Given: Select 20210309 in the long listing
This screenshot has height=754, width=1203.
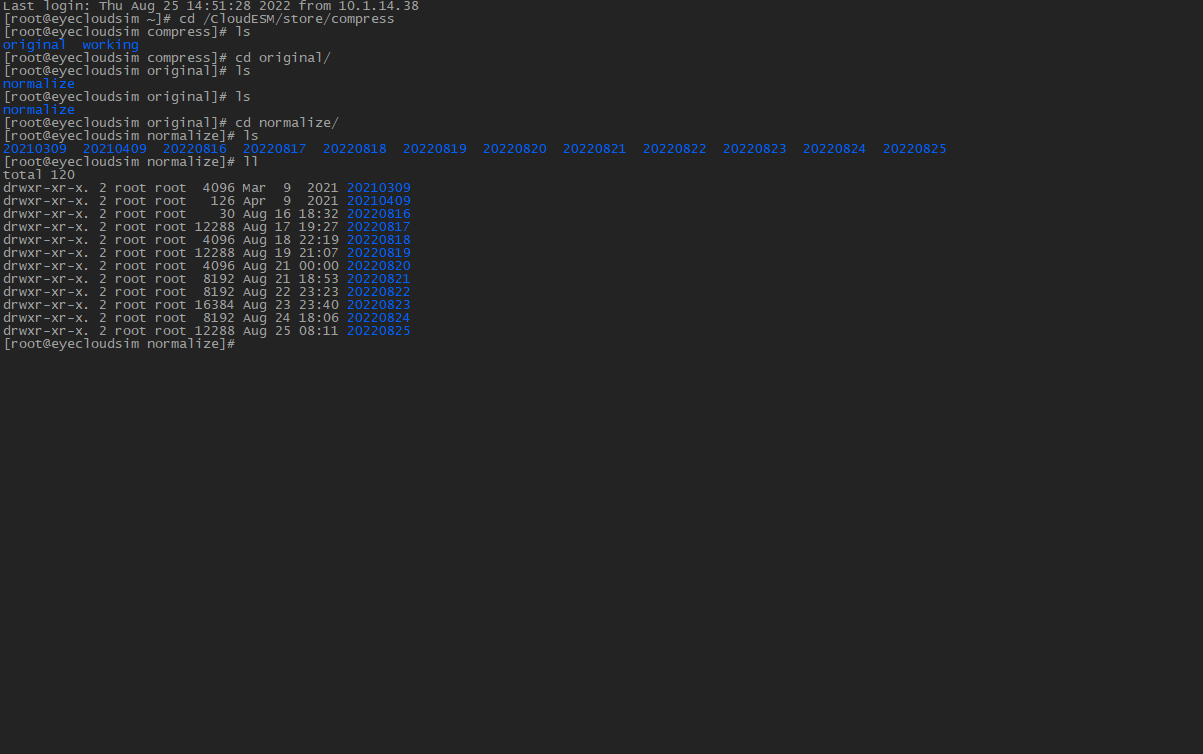Looking at the screenshot, I should [x=378, y=188].
